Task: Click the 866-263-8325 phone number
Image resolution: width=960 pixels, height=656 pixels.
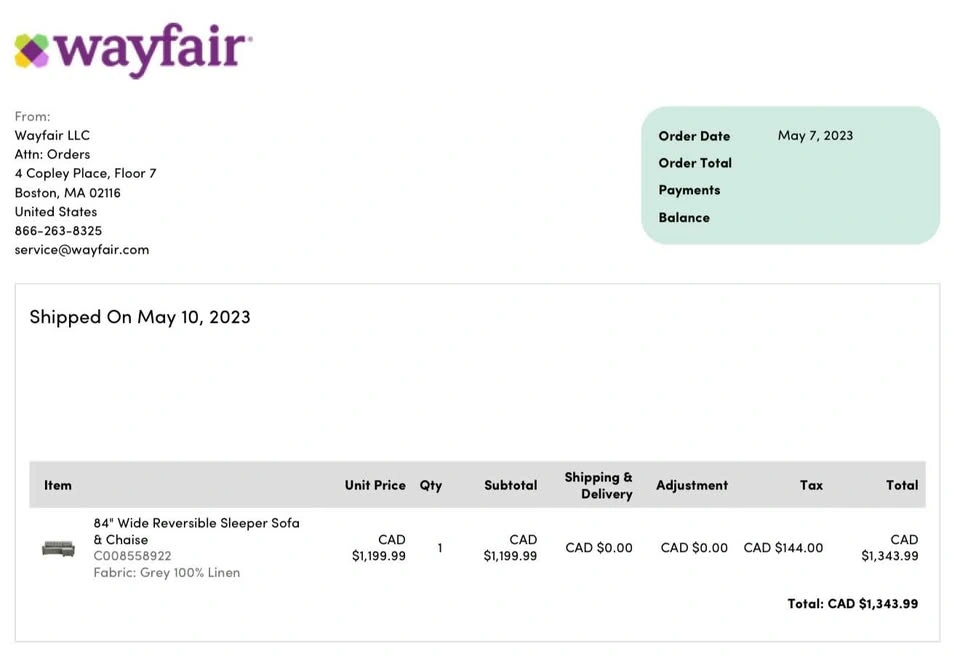Action: point(58,231)
